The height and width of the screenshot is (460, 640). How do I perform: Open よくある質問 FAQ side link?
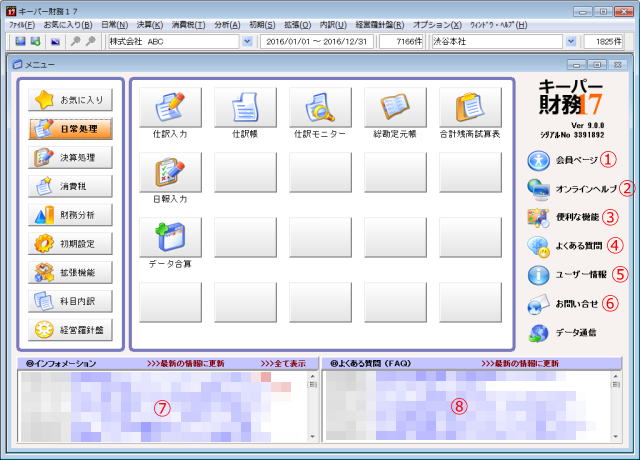coord(564,246)
